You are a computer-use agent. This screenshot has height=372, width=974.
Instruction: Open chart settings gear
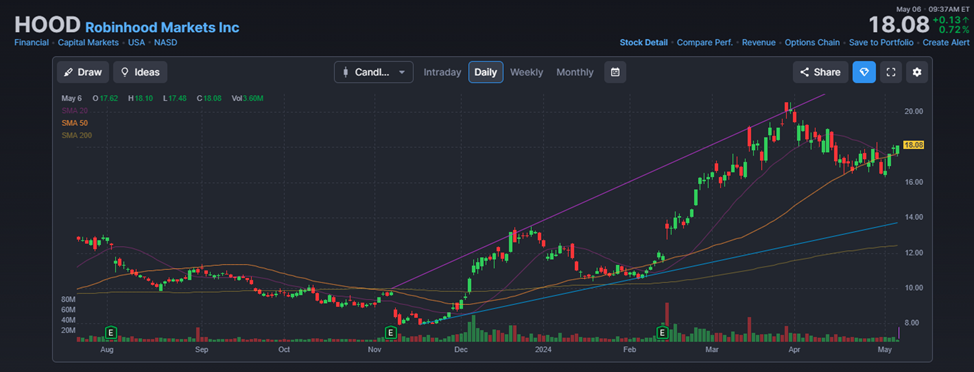click(x=917, y=72)
